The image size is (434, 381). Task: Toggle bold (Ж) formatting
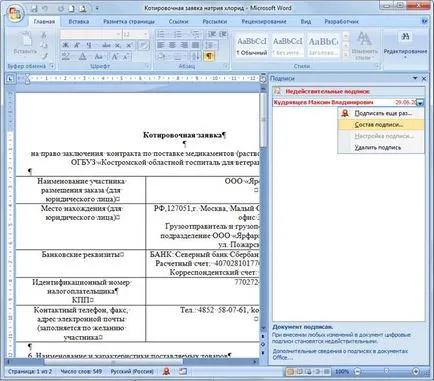point(65,45)
